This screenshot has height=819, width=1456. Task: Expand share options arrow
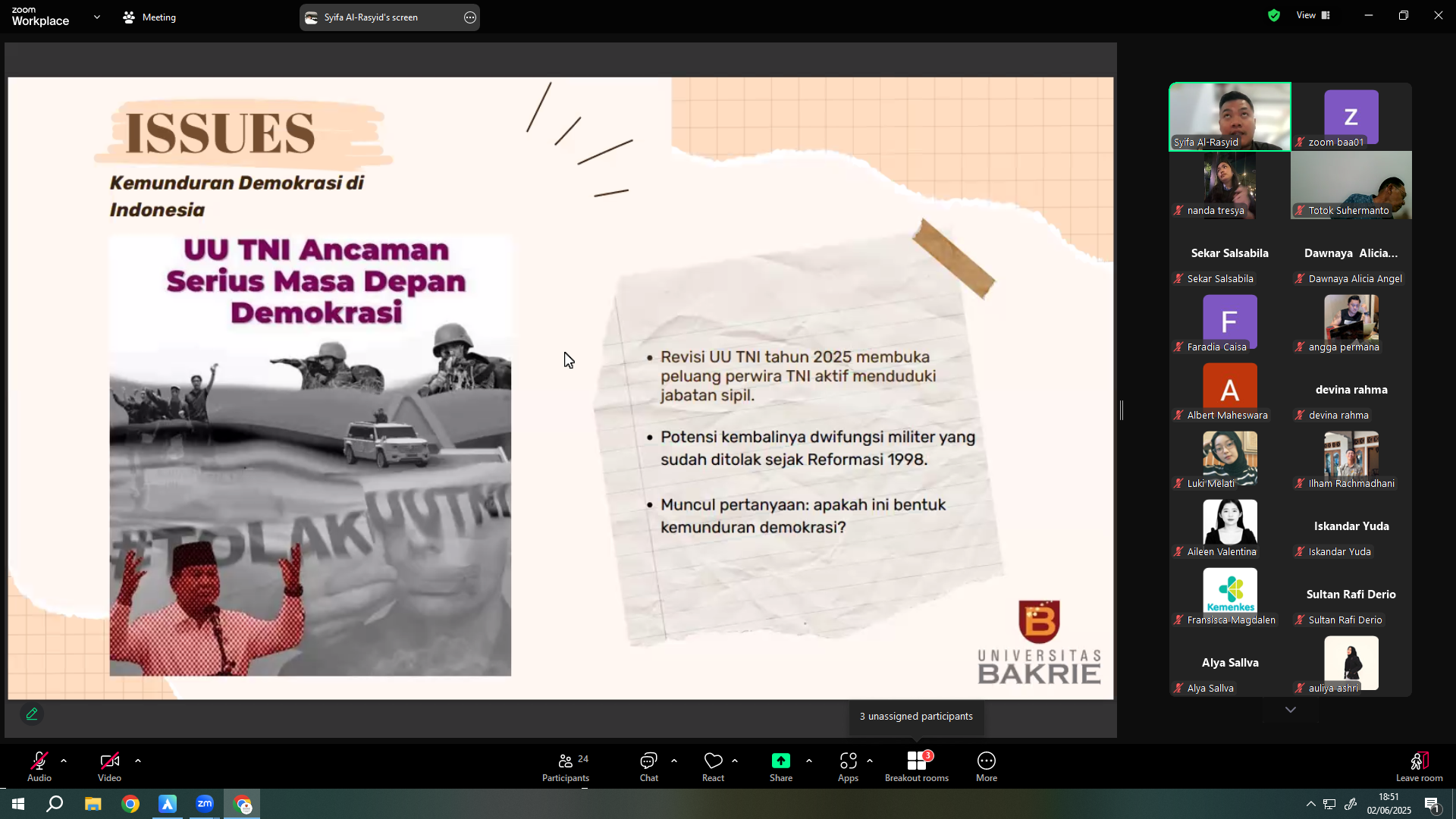click(x=809, y=761)
